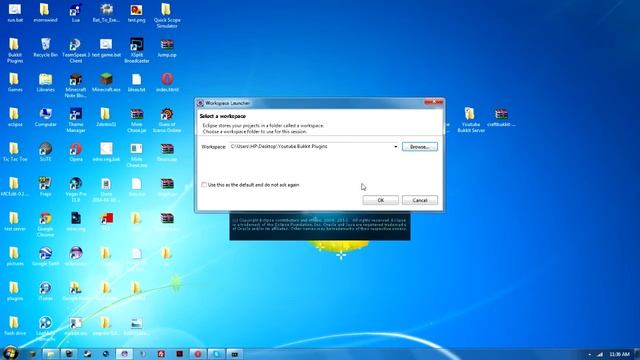The height and width of the screenshot is (360, 640).
Task: Select the test server folder
Action: coord(15,222)
